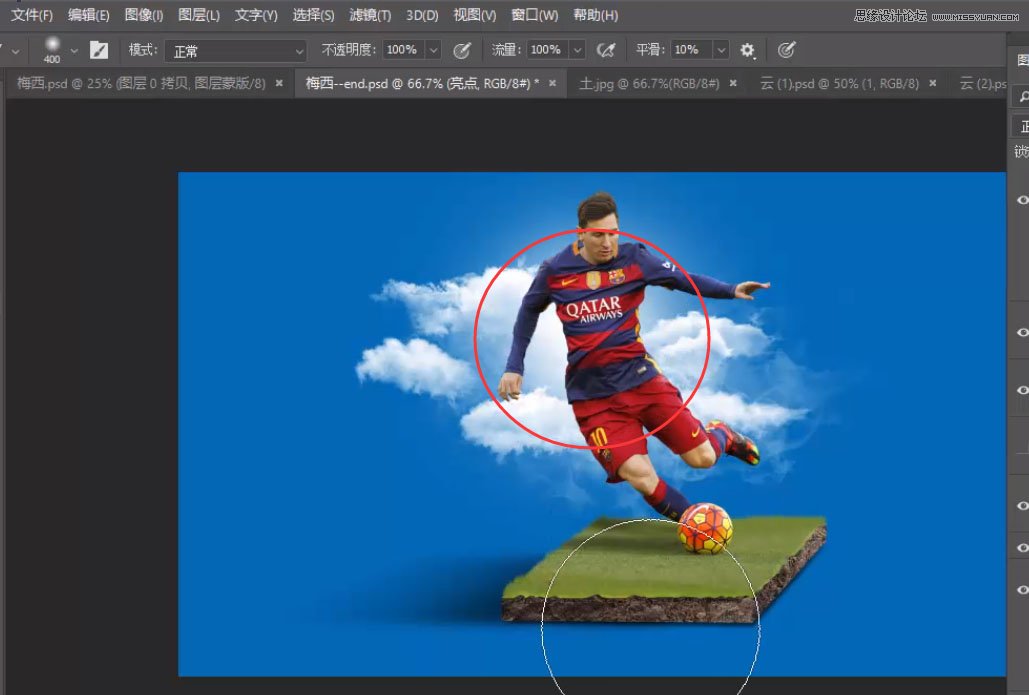Enable airbrush mode icon next to 流量
Screen dimensions: 1029x695
tap(605, 50)
